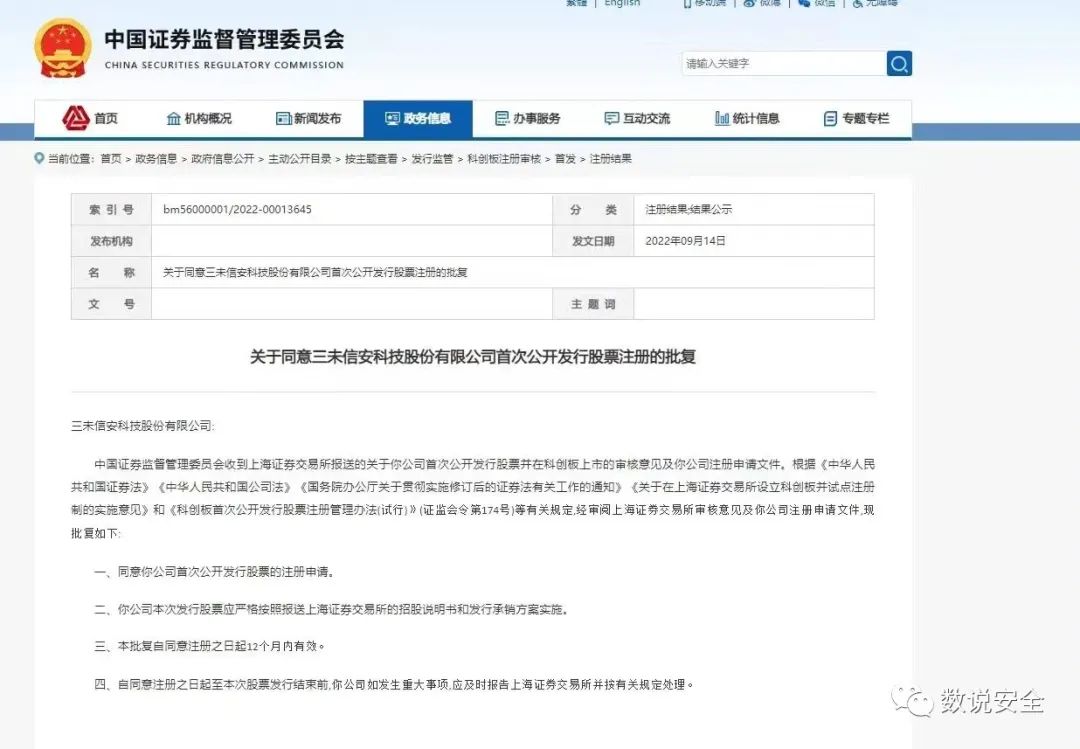Click the line starting 二、你公司本次发行股票

331,609
